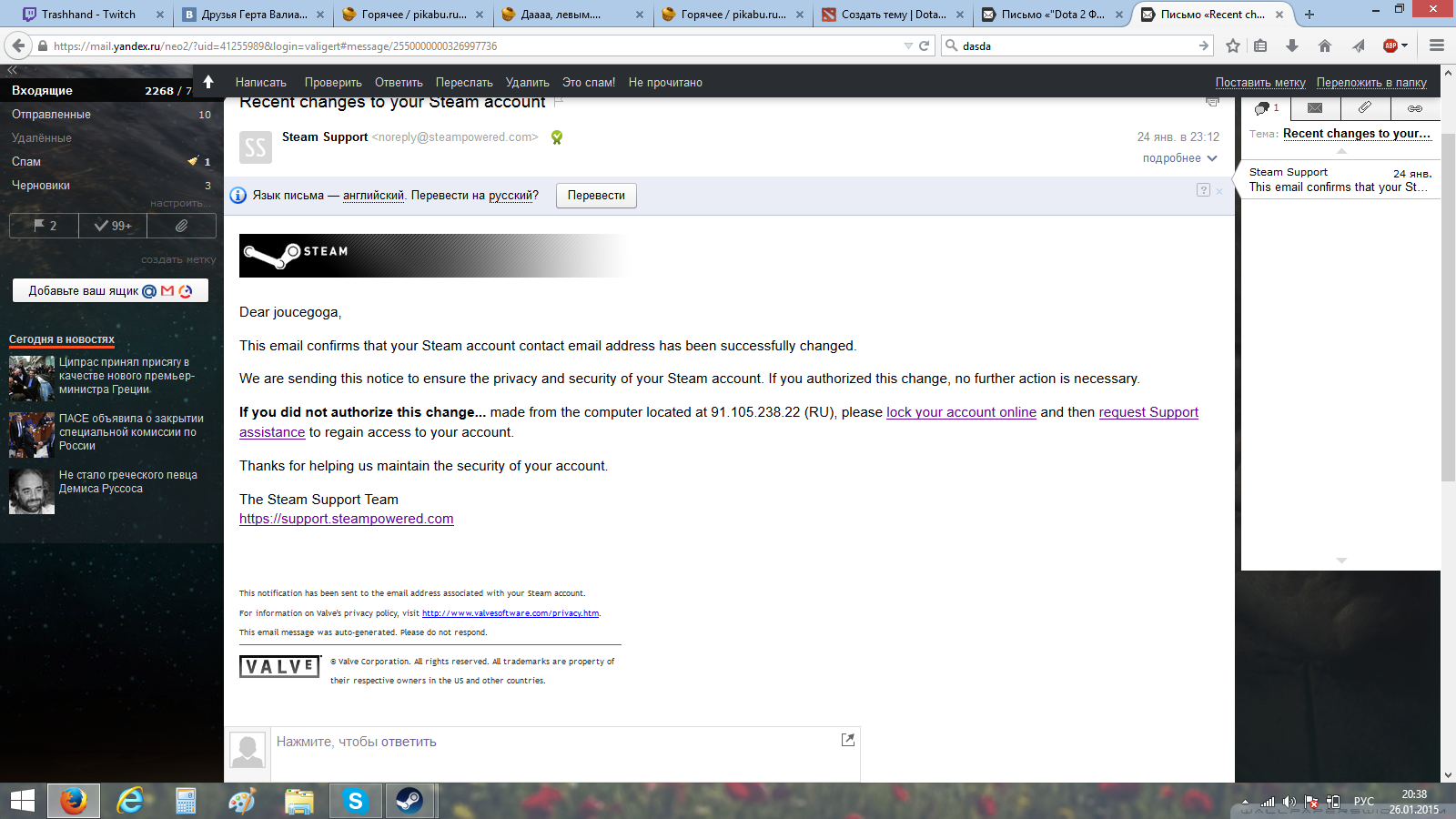Click the SS sender avatar
The image size is (1456, 819).
[x=256, y=147]
